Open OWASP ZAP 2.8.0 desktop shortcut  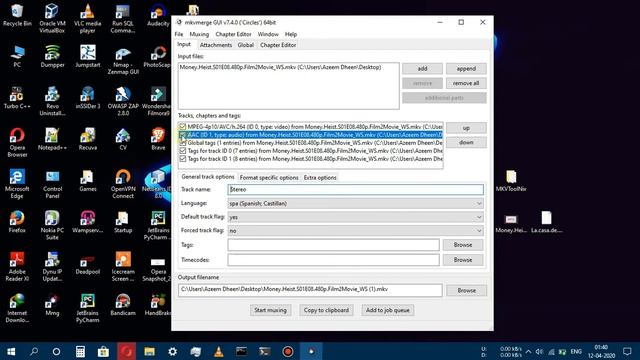tap(123, 101)
